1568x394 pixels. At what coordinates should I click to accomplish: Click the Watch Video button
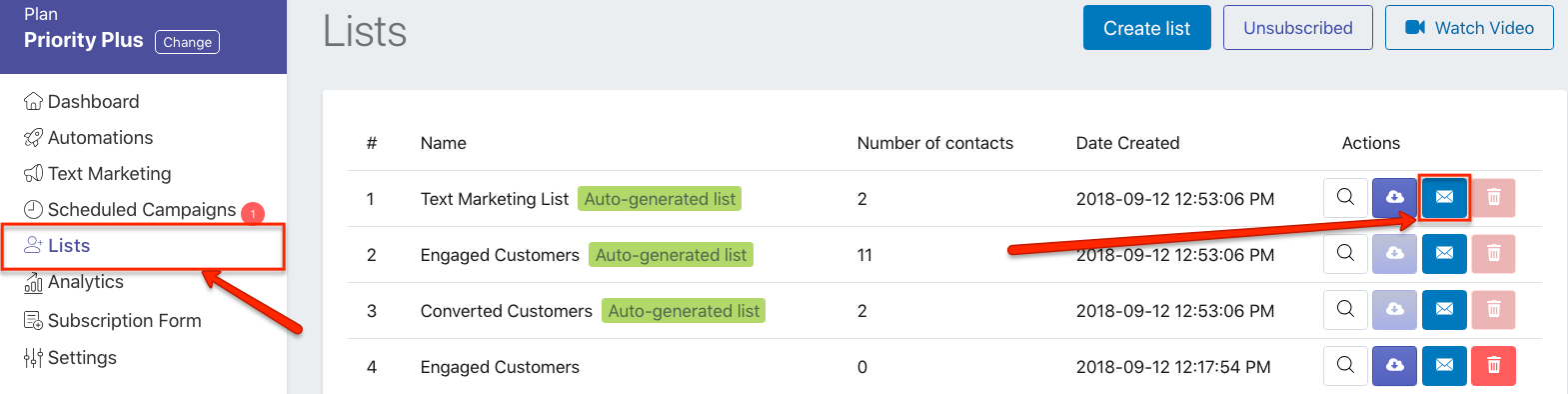[1469, 28]
